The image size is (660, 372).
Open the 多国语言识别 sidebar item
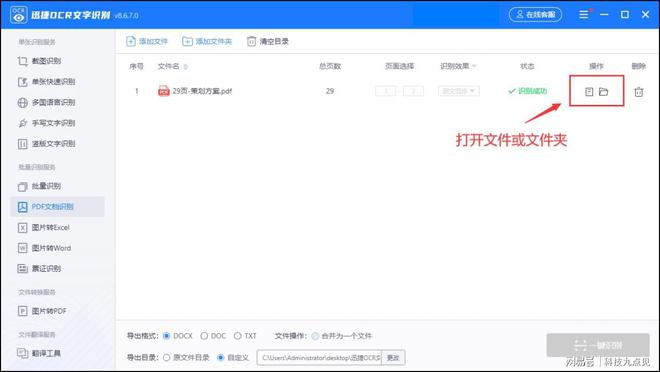coord(46,102)
